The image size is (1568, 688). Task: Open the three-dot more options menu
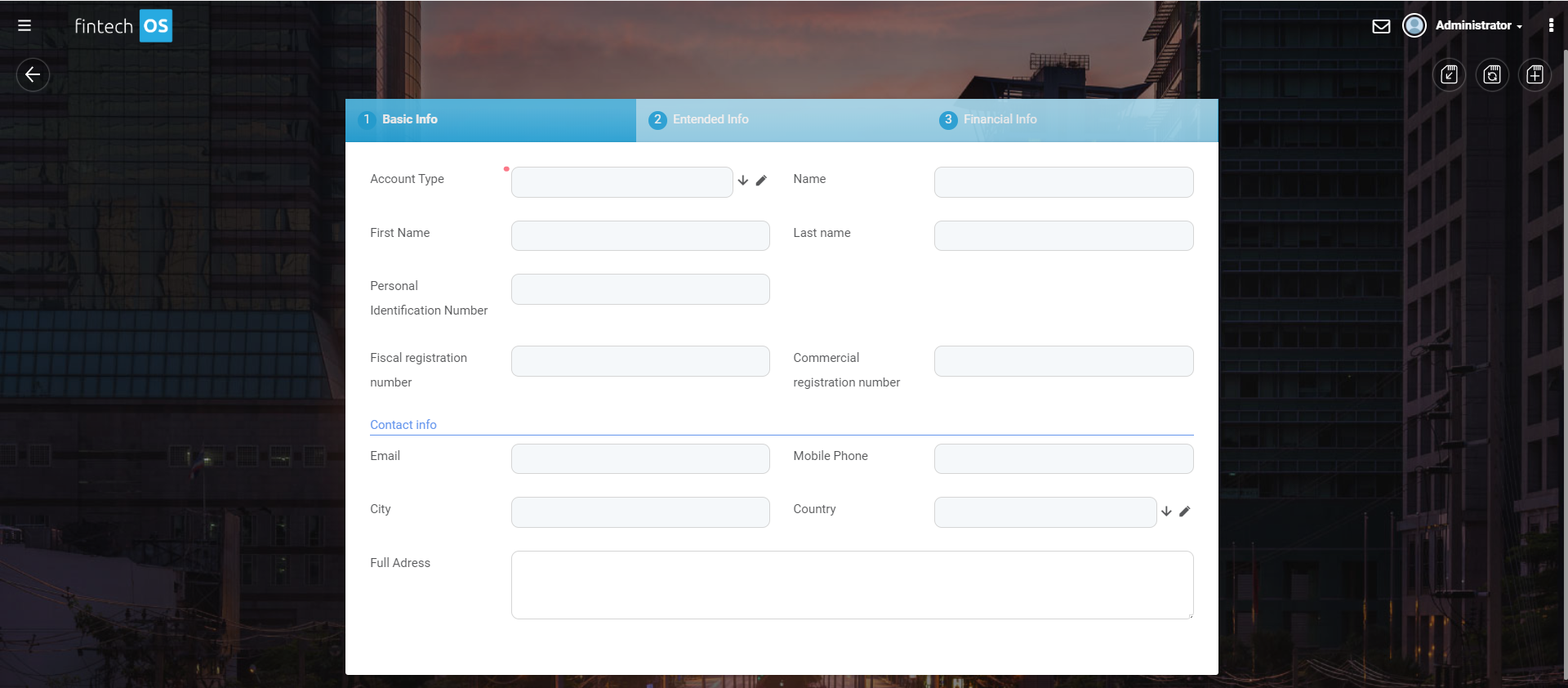[1551, 25]
